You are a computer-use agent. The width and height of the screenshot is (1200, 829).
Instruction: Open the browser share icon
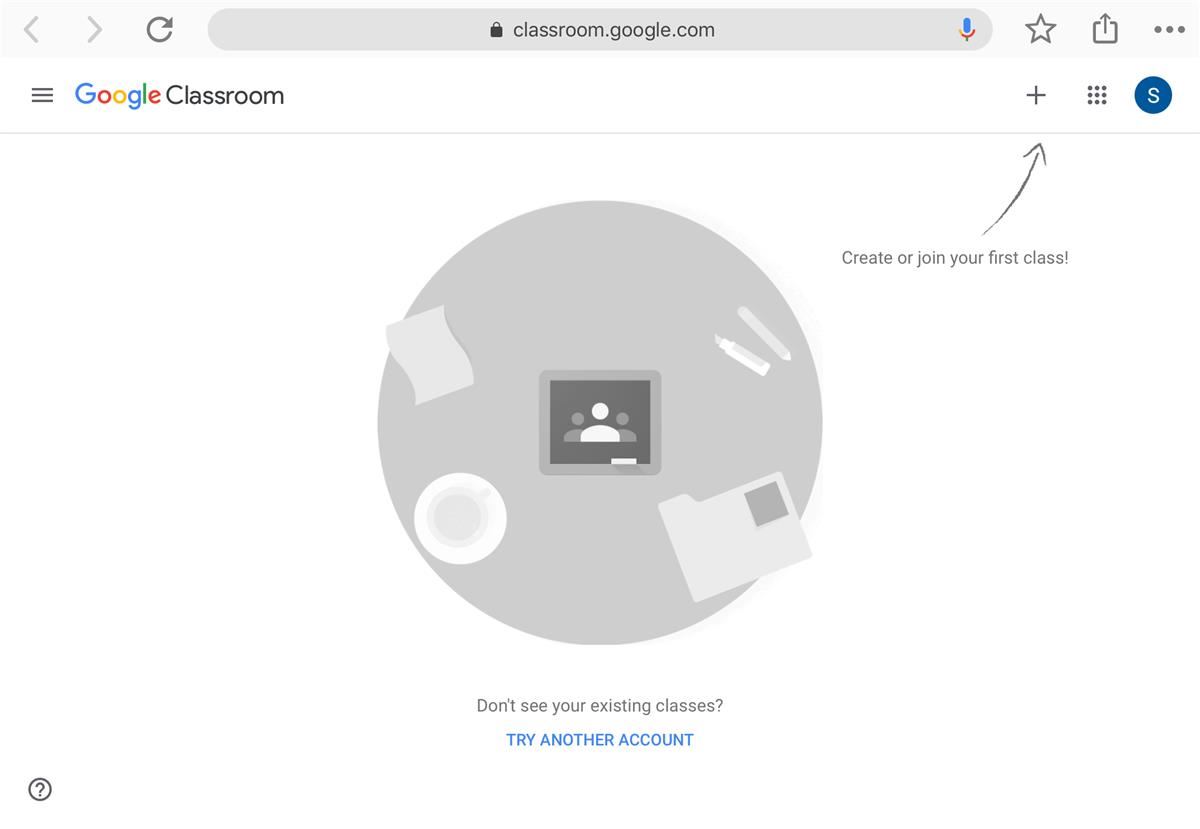[x=1105, y=28]
